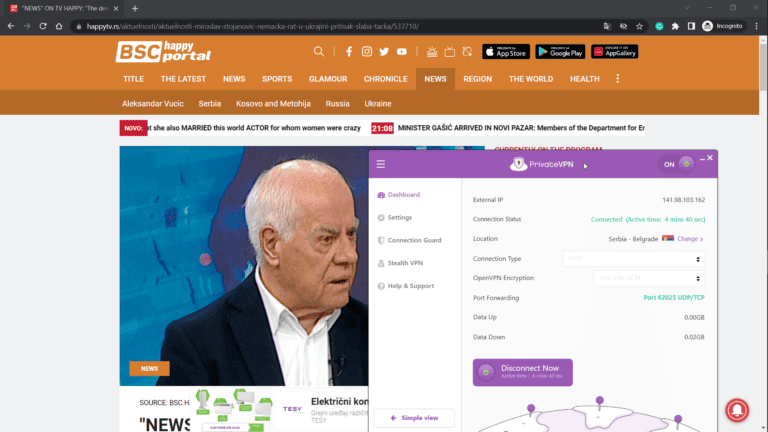Open the Dashboard section in PrivateVPN
This screenshot has height=432, width=768.
pos(403,195)
